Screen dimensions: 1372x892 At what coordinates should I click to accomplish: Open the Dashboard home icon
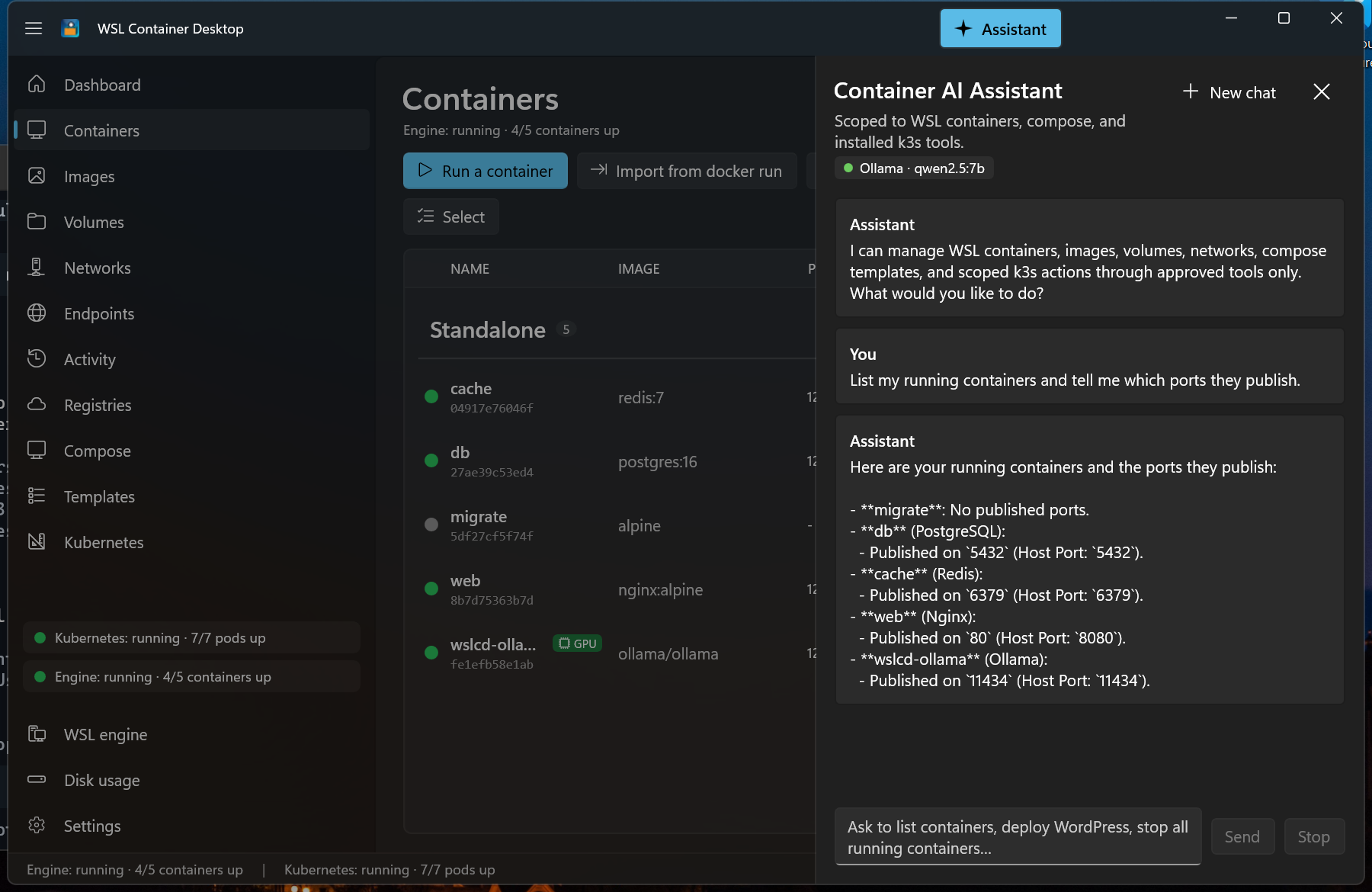point(37,84)
